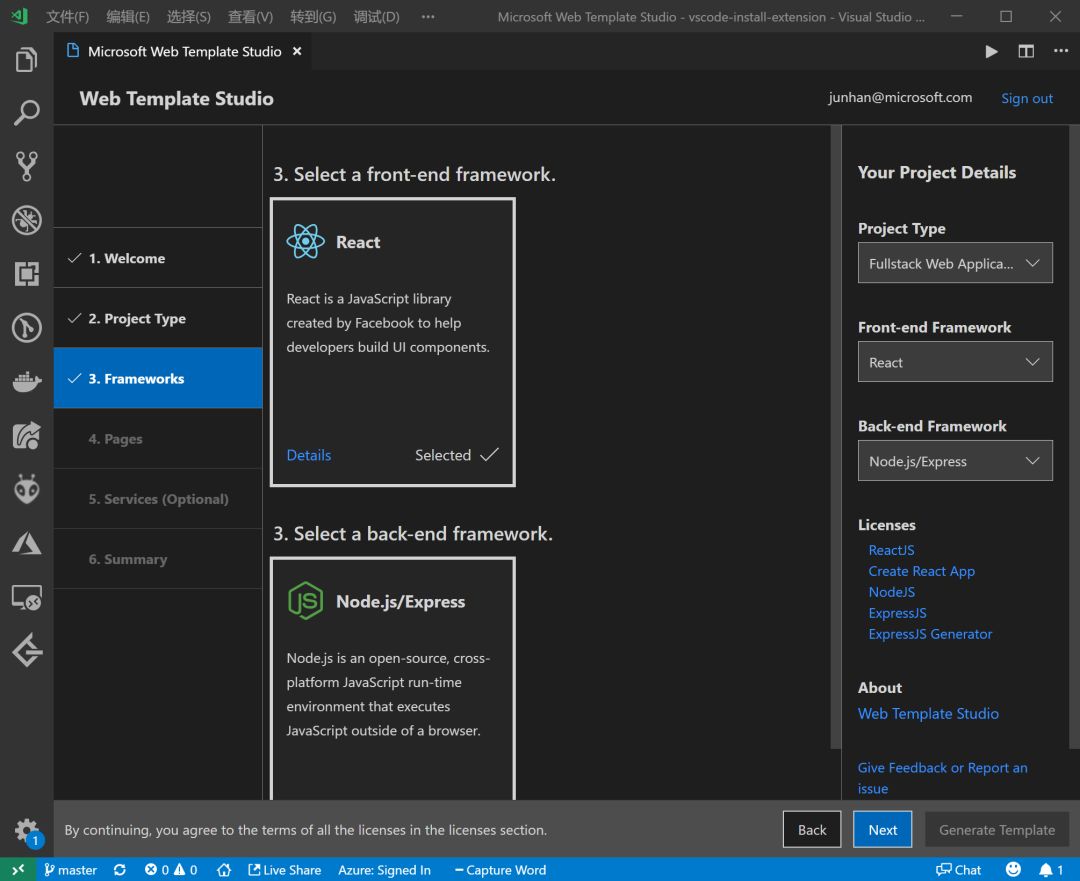Click the remote window indicator in status bar
This screenshot has height=881, width=1080.
(x=18, y=869)
